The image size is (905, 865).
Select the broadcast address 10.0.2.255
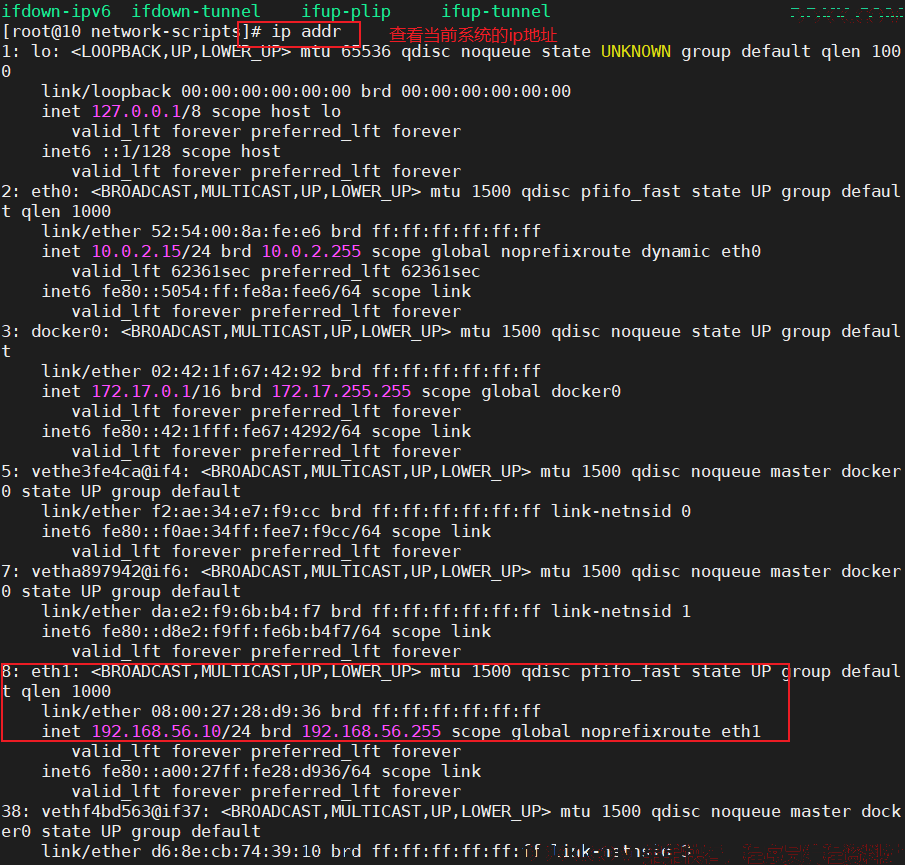[x=311, y=252]
